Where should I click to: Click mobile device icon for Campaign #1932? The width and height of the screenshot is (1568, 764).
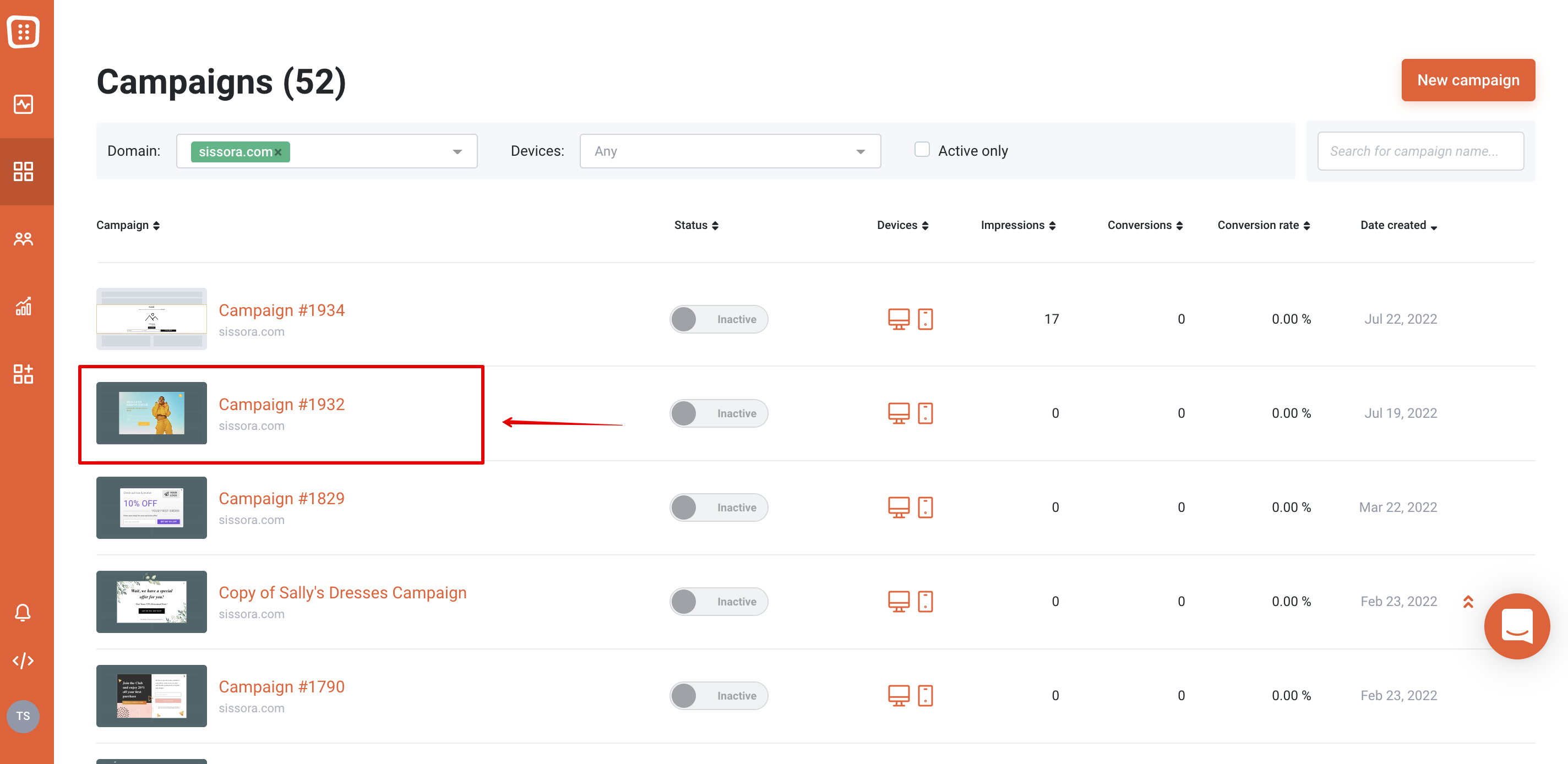click(925, 413)
